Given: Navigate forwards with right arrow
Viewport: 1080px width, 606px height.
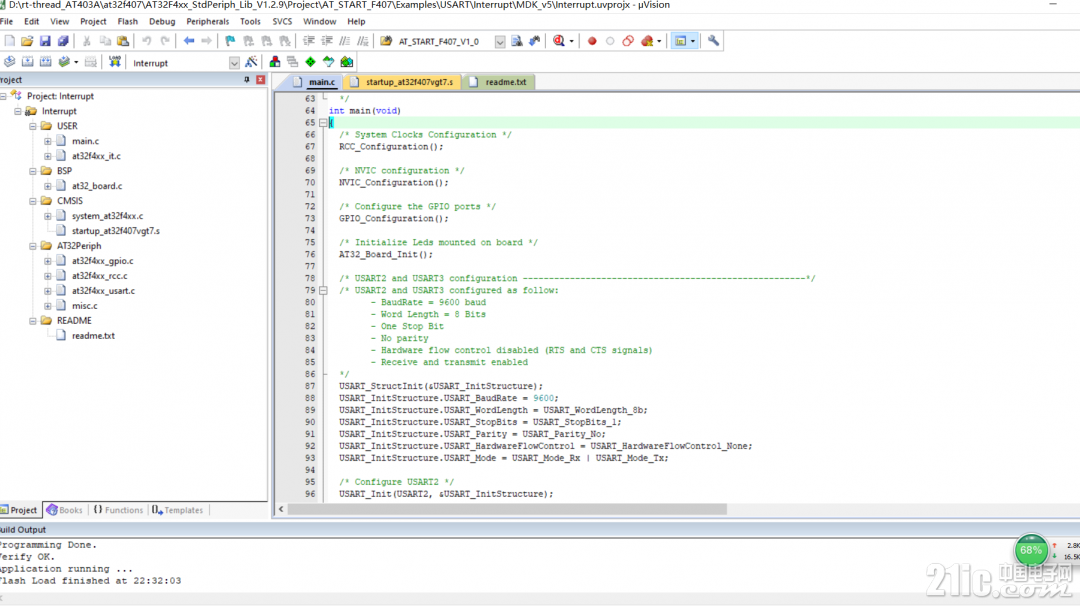Looking at the screenshot, I should (207, 41).
